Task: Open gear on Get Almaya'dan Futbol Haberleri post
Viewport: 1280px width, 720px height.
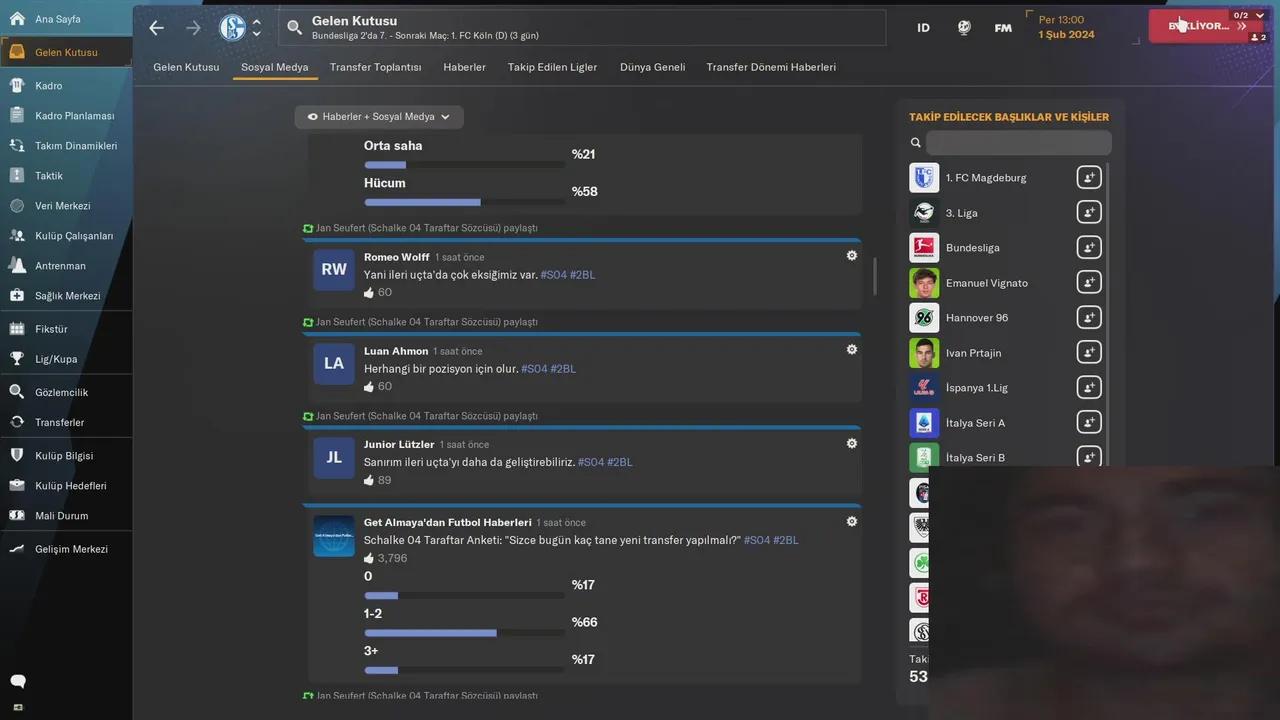Action: pos(852,521)
